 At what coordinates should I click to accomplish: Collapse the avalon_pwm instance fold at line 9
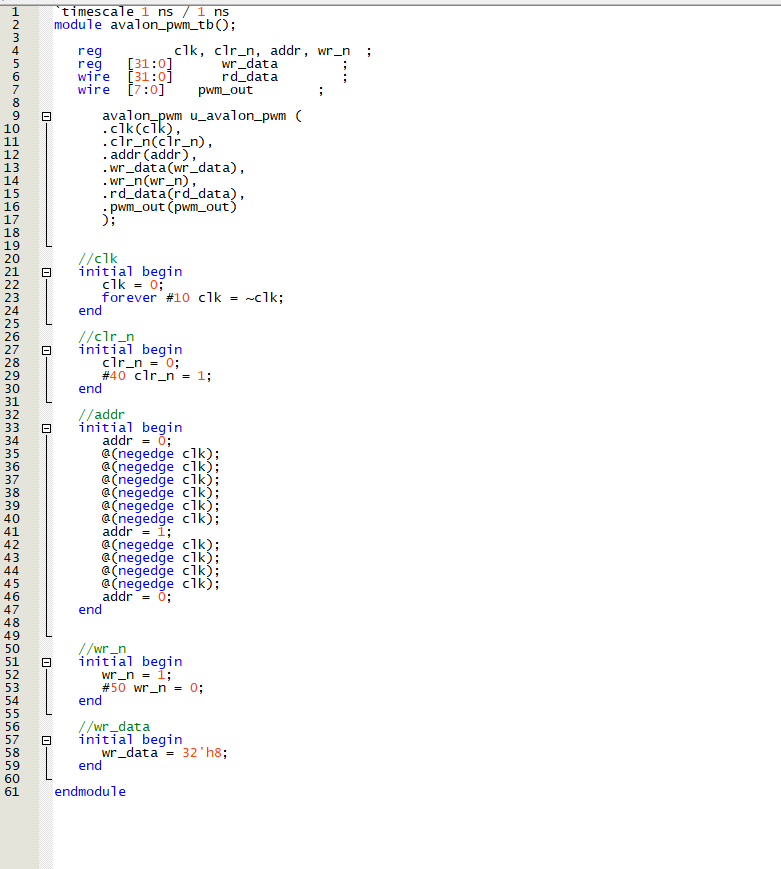pyautogui.click(x=47, y=116)
